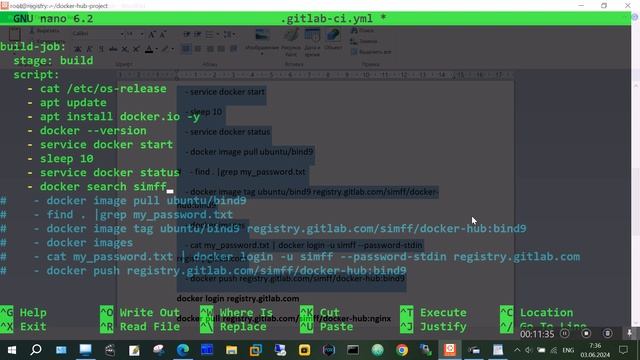Align text left in WordPad

pos(186,49)
